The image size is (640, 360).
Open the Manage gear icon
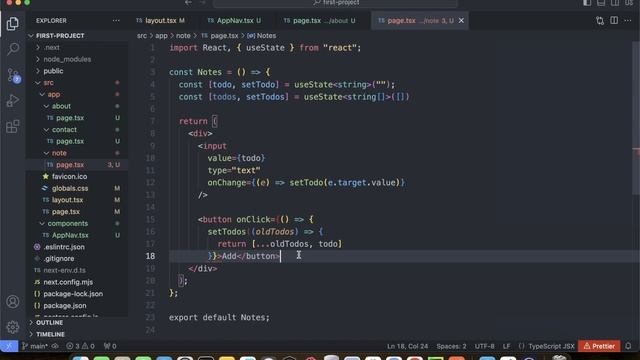pos(13,327)
